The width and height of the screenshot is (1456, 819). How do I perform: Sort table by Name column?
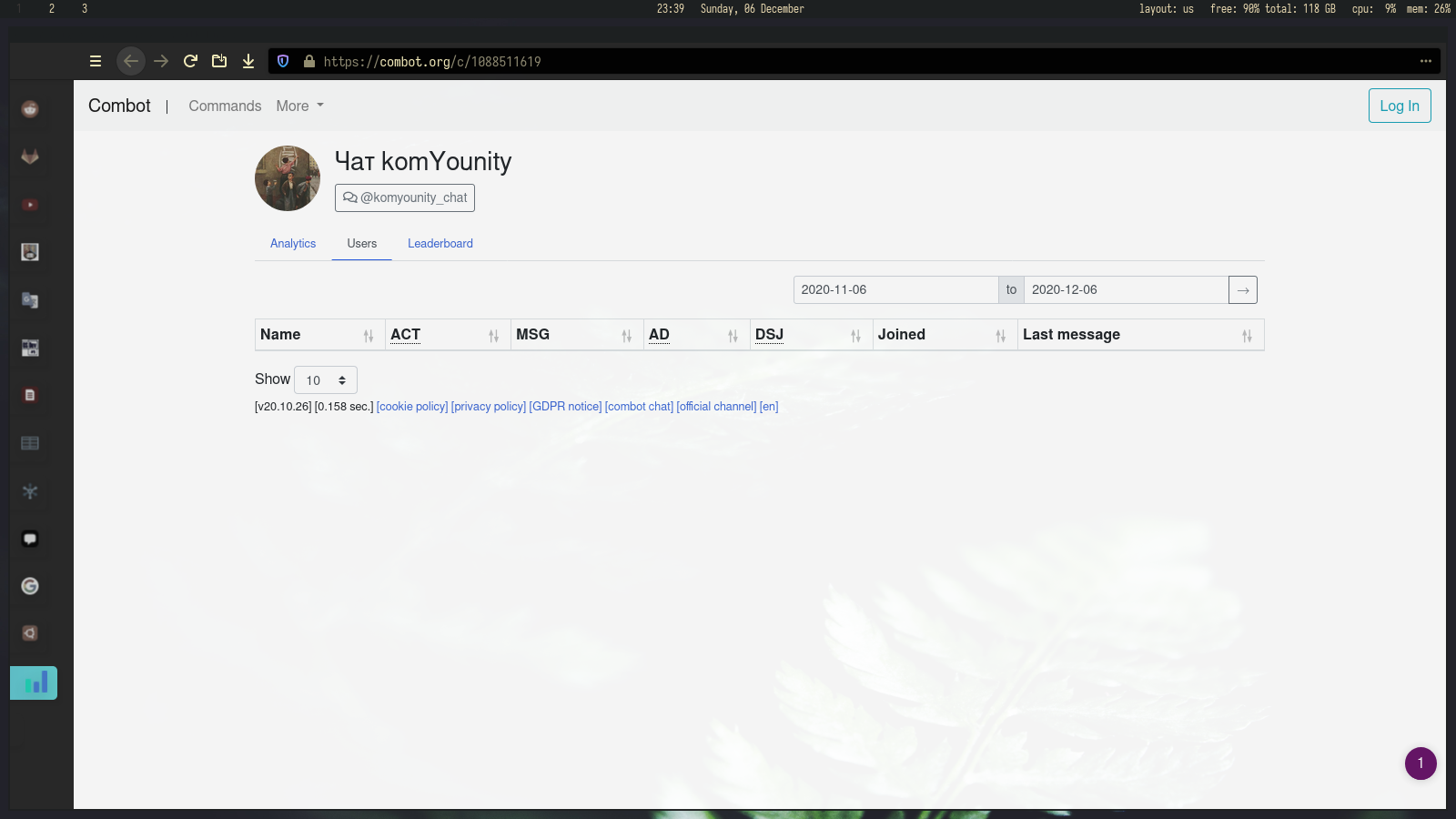pos(318,335)
